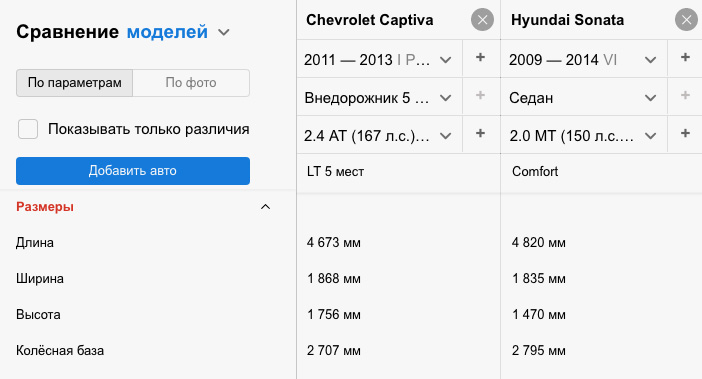The image size is (702, 379).
Task: Click the 1 835 мм width value
Action: 539,278
